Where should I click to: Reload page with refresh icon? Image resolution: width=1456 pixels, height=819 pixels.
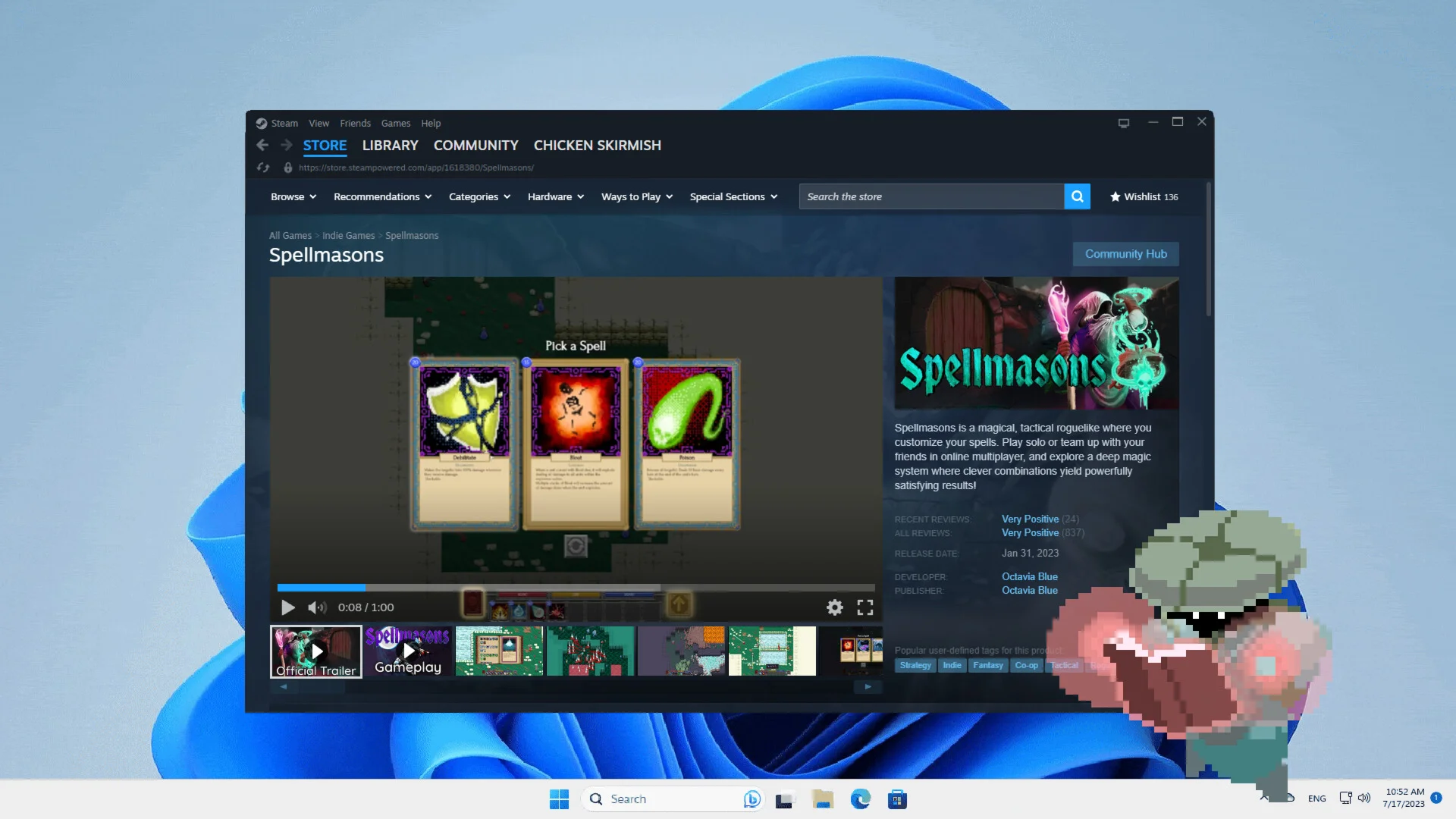[x=263, y=168]
